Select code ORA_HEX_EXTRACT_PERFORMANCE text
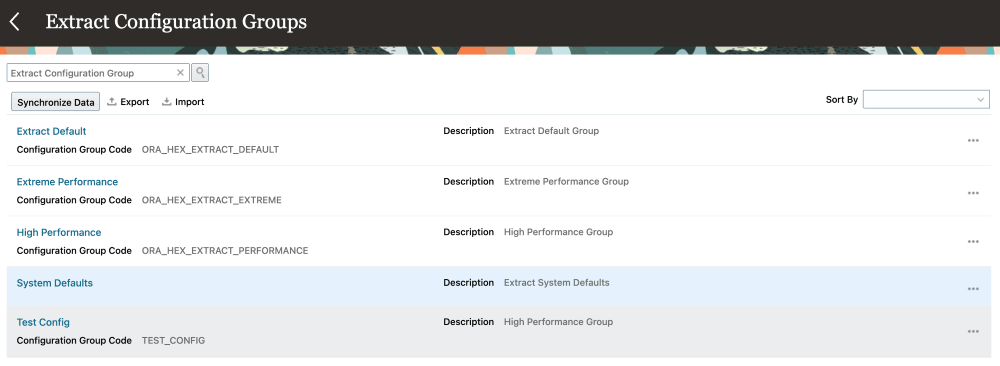The height and width of the screenshot is (366, 1000). (x=225, y=251)
